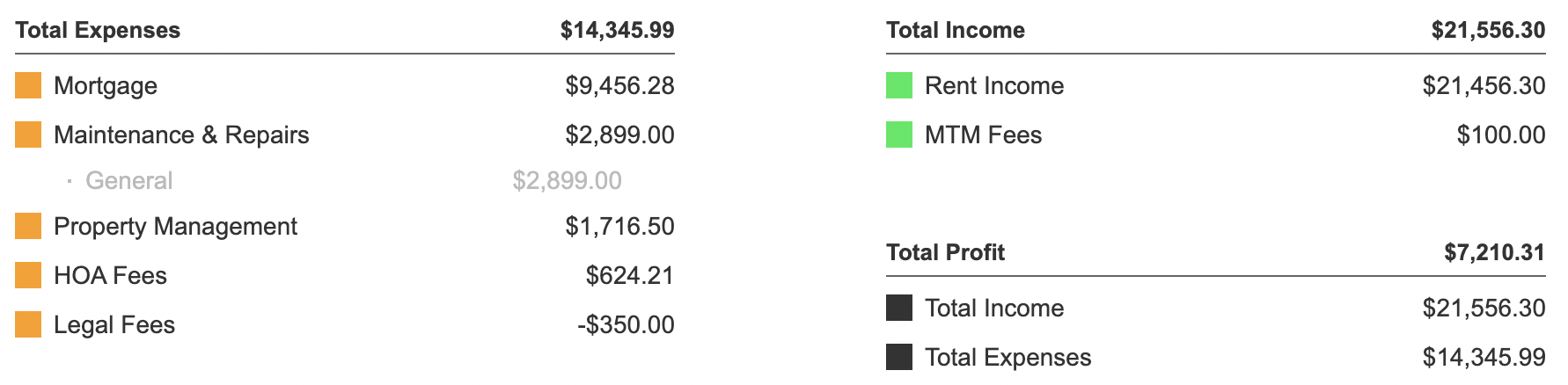Click the dark Total Expenses swatch under Total Profit
This screenshot has height=385, width=1568.
tap(899, 357)
